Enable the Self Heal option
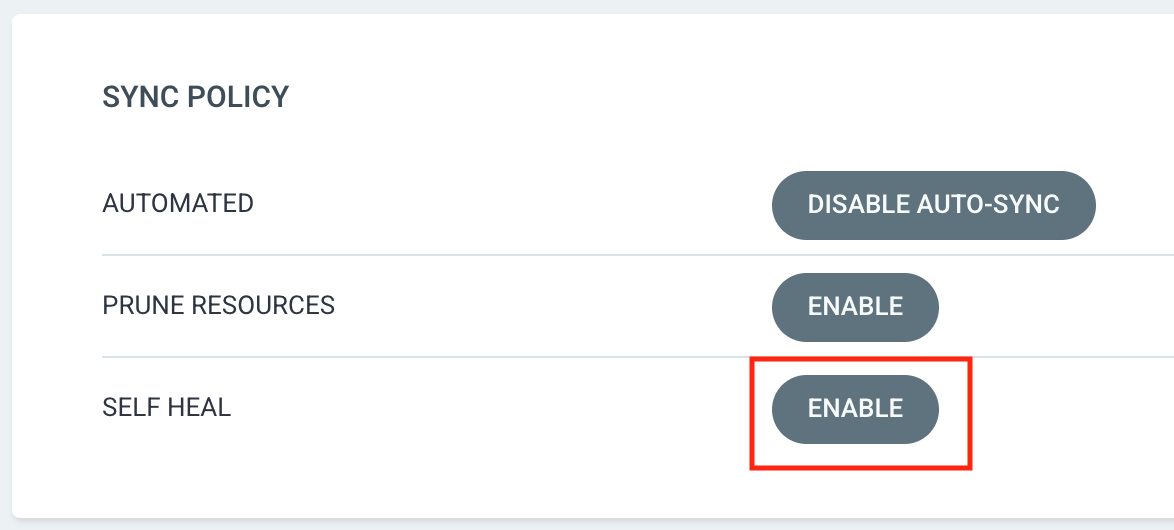The width and height of the screenshot is (1174, 530). [x=855, y=409]
